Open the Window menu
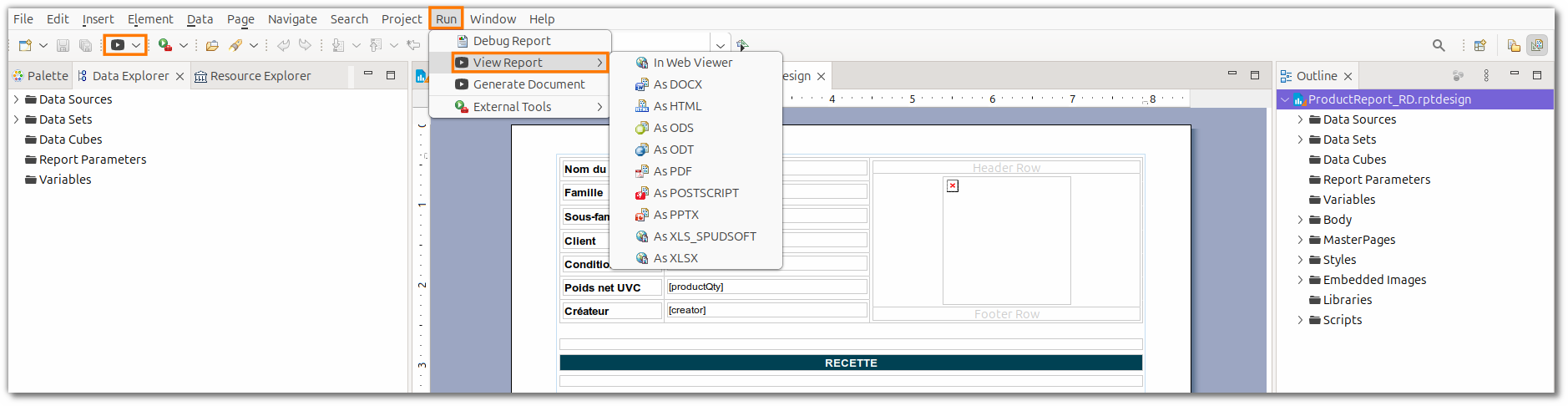The width and height of the screenshot is (1568, 406). tap(493, 18)
